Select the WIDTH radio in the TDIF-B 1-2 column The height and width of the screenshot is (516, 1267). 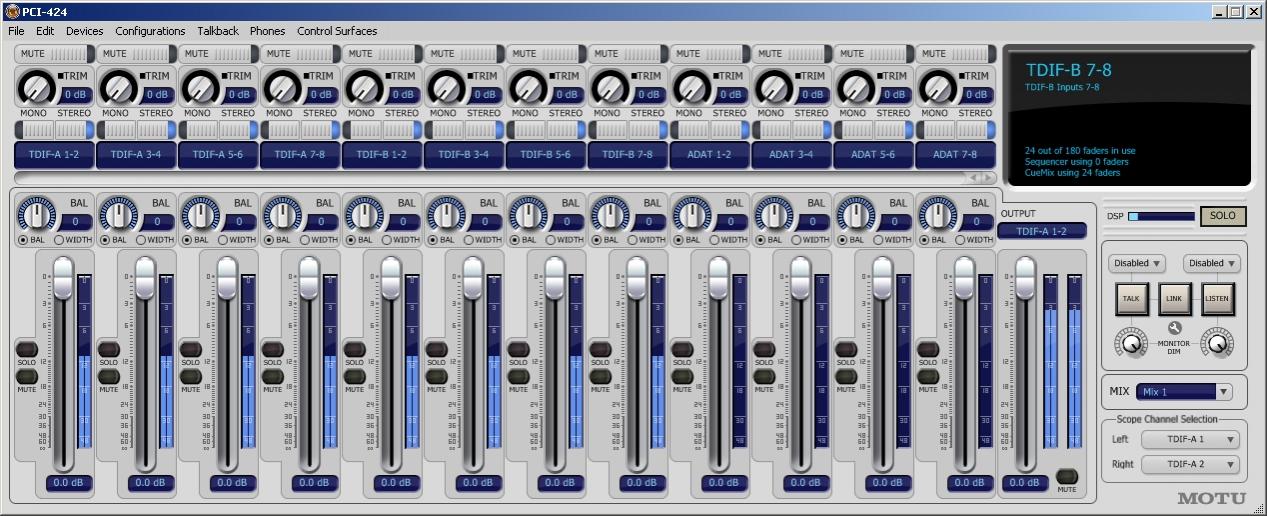click(x=387, y=240)
